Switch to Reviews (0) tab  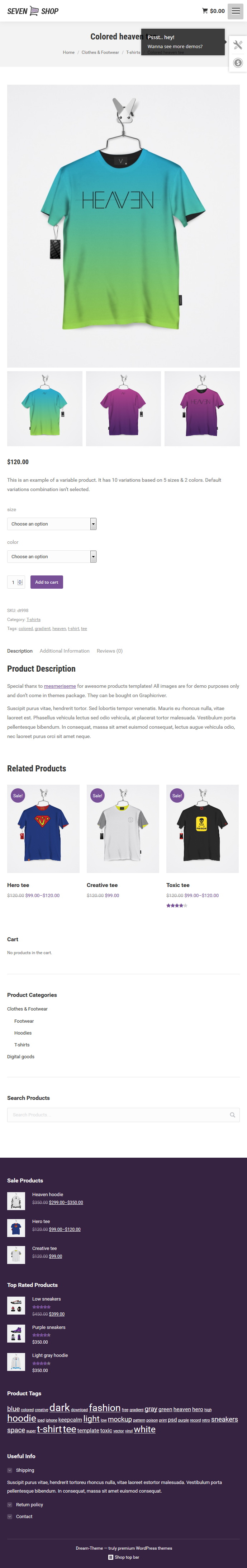pos(109,651)
